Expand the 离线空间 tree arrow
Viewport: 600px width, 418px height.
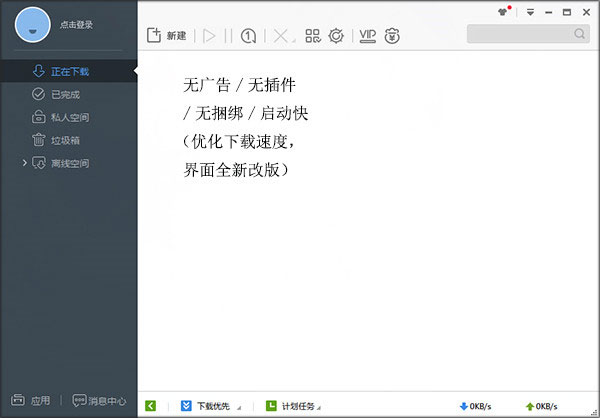click(24, 163)
